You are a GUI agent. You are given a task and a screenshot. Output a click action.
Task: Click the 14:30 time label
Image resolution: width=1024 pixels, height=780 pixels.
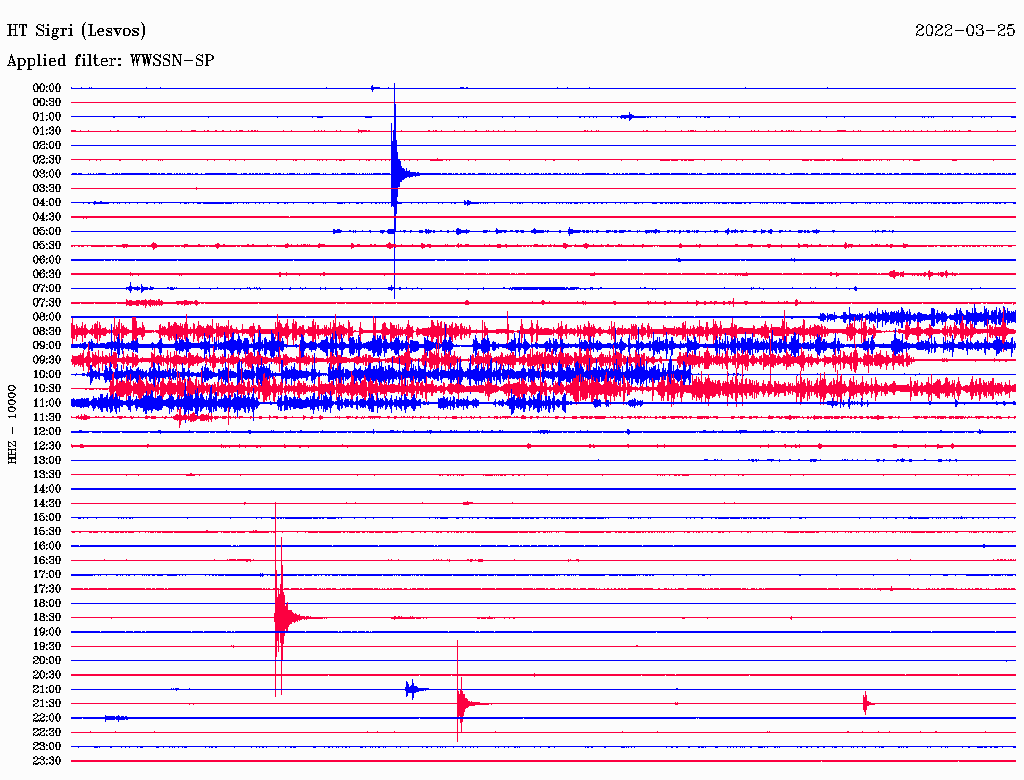pyautogui.click(x=47, y=504)
